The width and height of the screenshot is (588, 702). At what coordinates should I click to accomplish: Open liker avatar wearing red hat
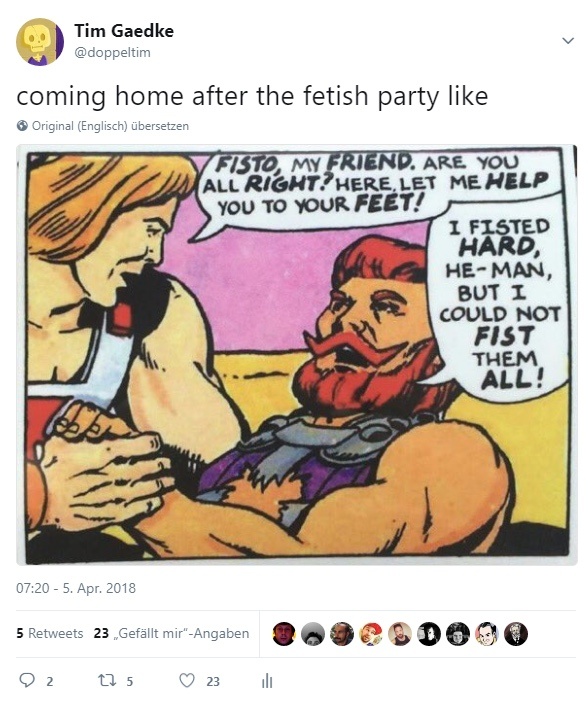point(371,634)
